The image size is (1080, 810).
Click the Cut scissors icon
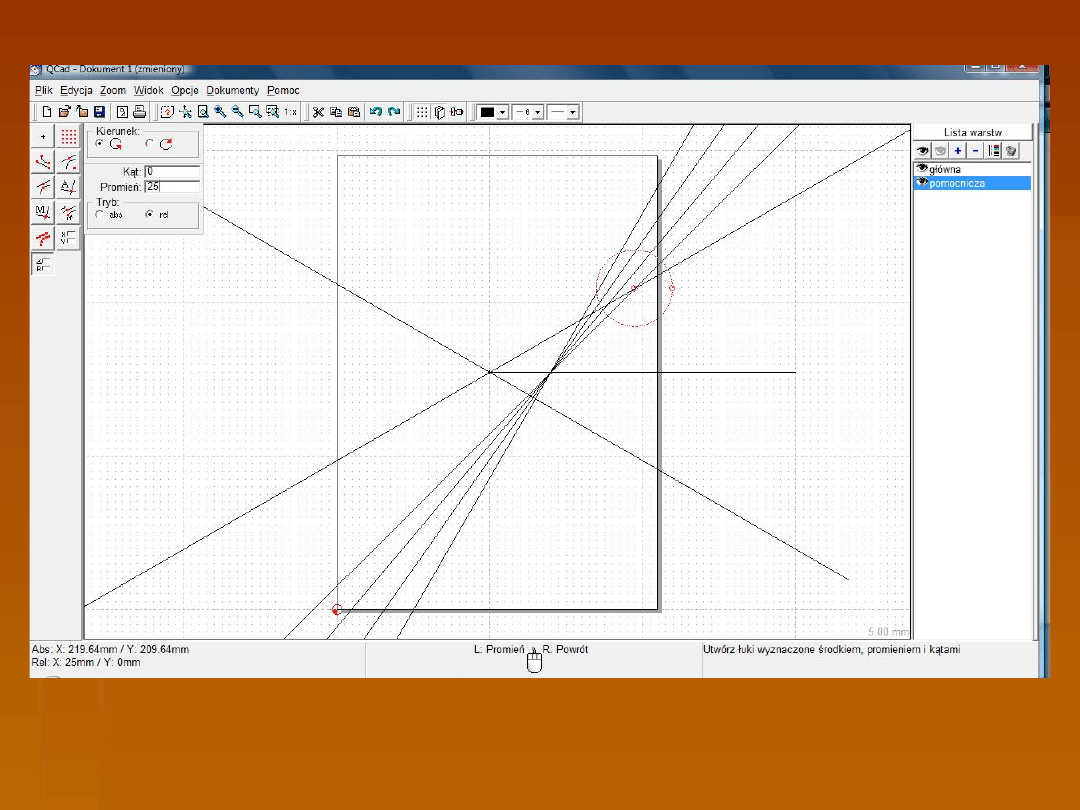pos(318,112)
